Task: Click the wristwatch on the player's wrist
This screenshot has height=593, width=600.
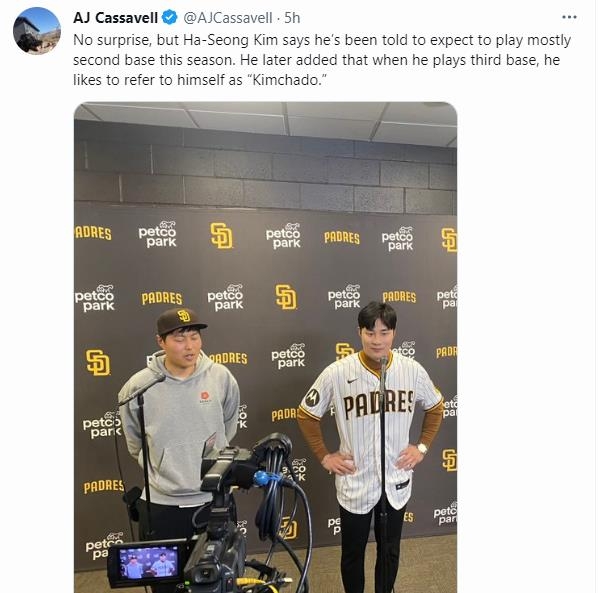Action: [x=422, y=448]
